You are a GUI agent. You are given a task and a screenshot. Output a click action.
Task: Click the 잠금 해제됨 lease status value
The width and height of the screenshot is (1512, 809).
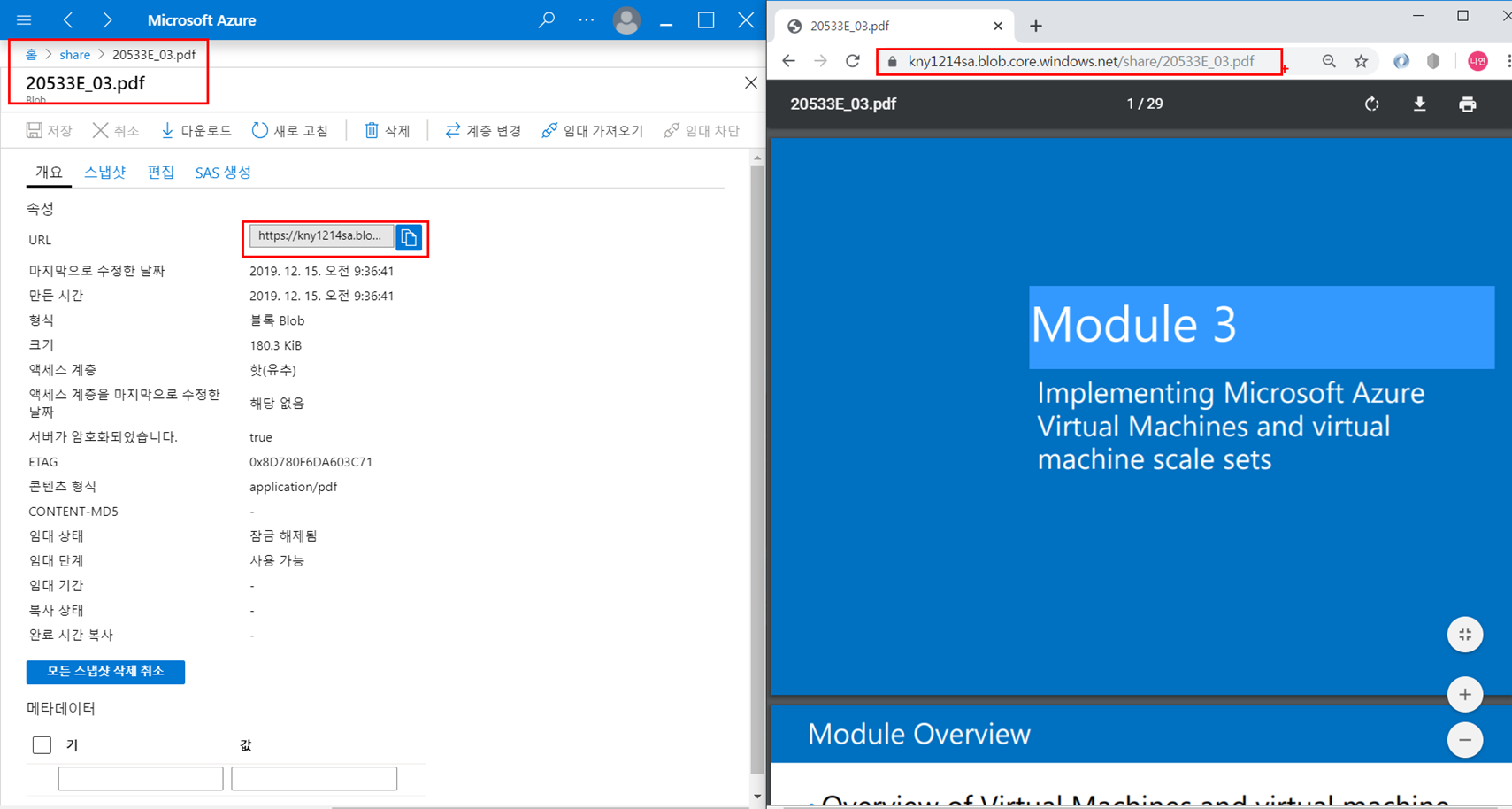pyautogui.click(x=283, y=536)
